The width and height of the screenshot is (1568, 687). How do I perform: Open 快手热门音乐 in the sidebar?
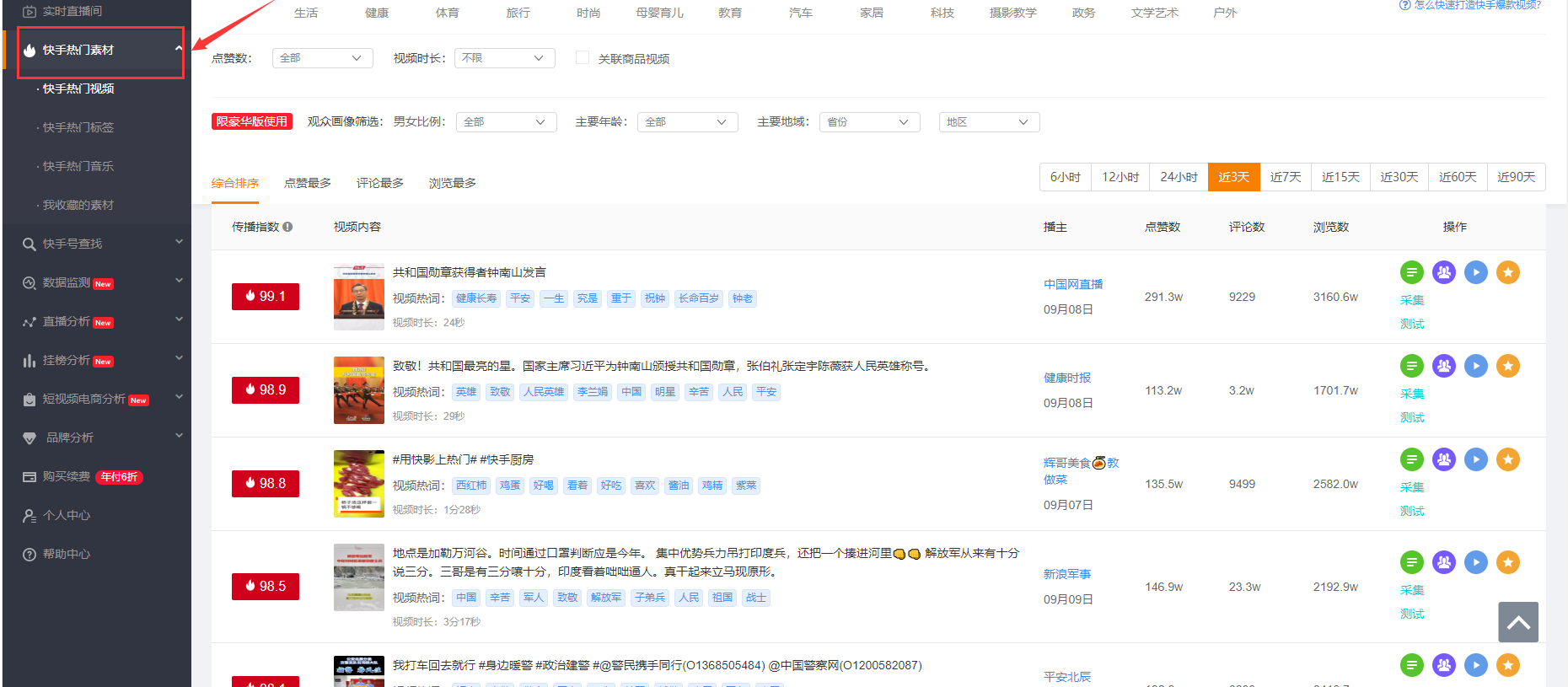[x=78, y=166]
